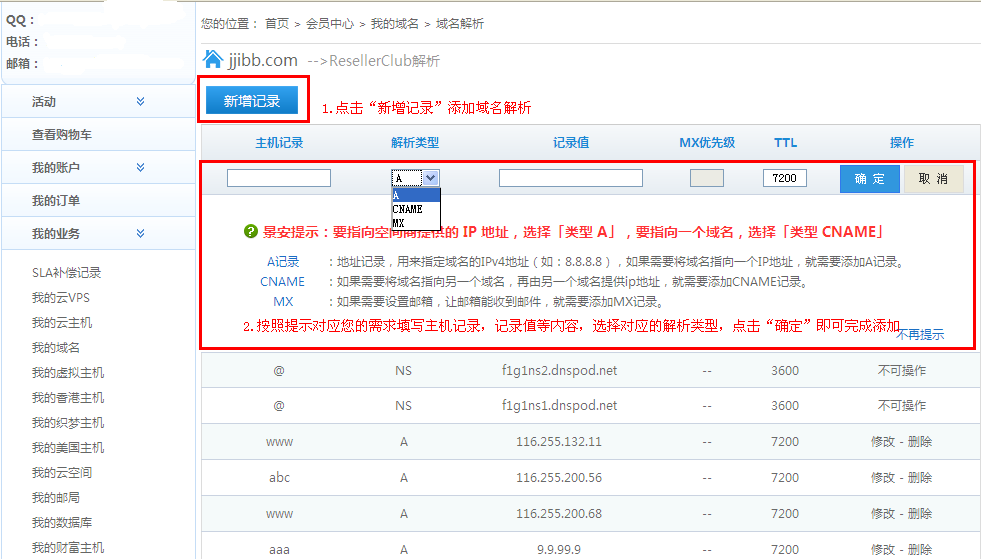Choose MX option in the type list

click(398, 222)
